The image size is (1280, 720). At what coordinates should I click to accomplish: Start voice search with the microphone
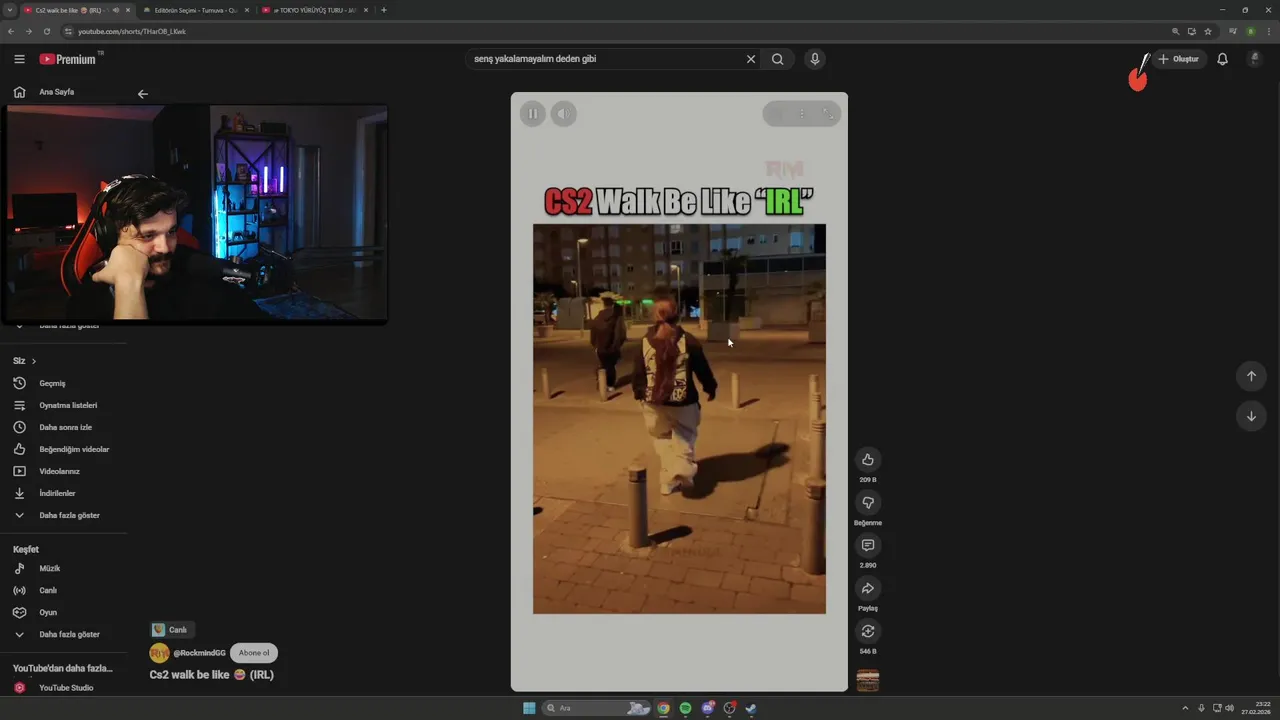[x=815, y=59]
